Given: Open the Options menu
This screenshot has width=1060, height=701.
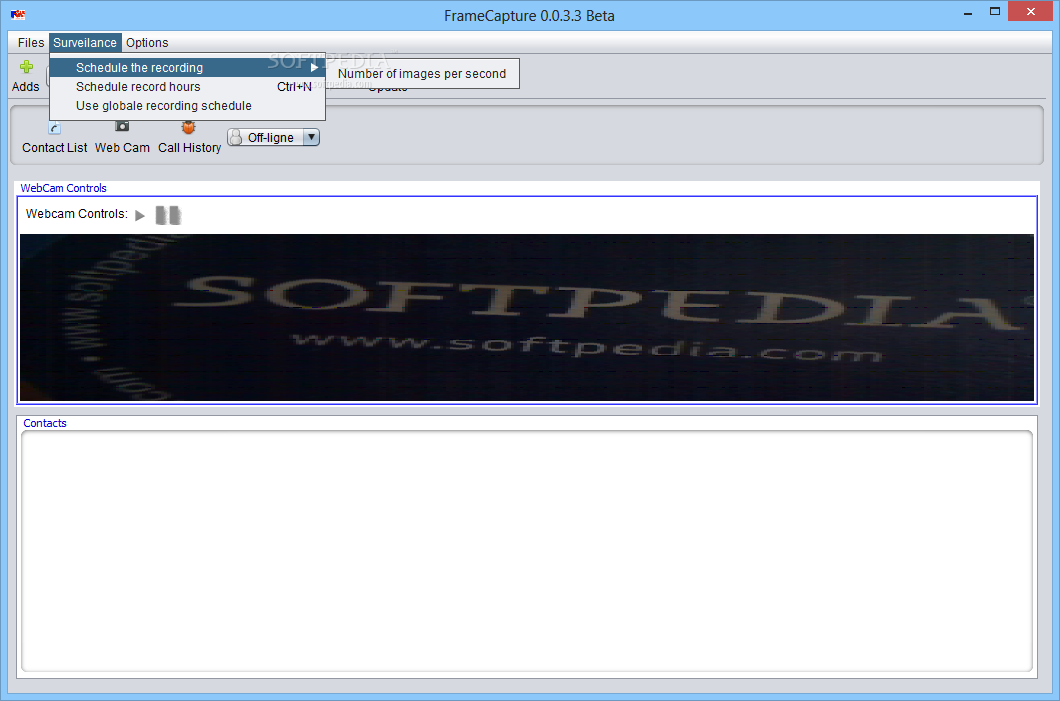Looking at the screenshot, I should tap(147, 43).
